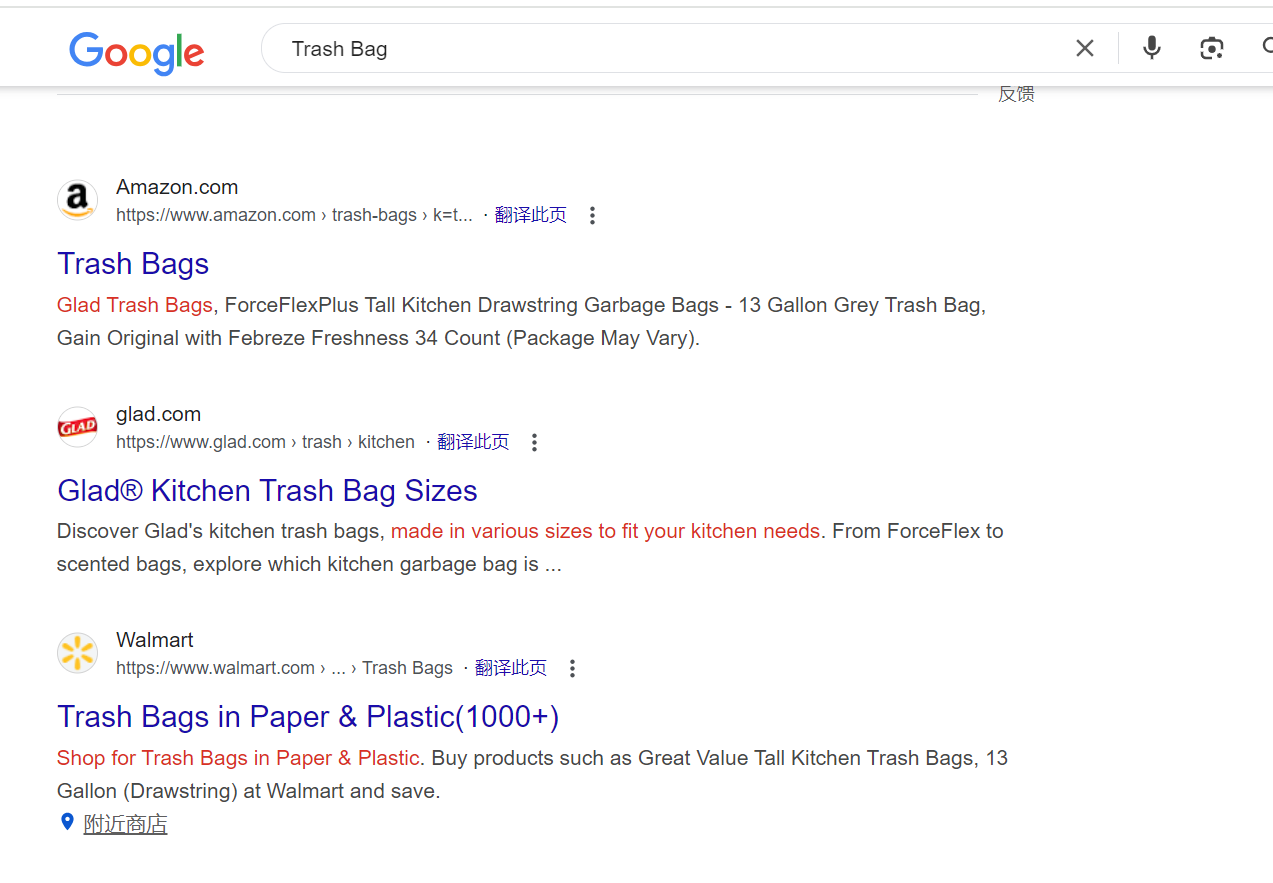Start voice search with microphone icon
1273x883 pixels.
(1152, 48)
